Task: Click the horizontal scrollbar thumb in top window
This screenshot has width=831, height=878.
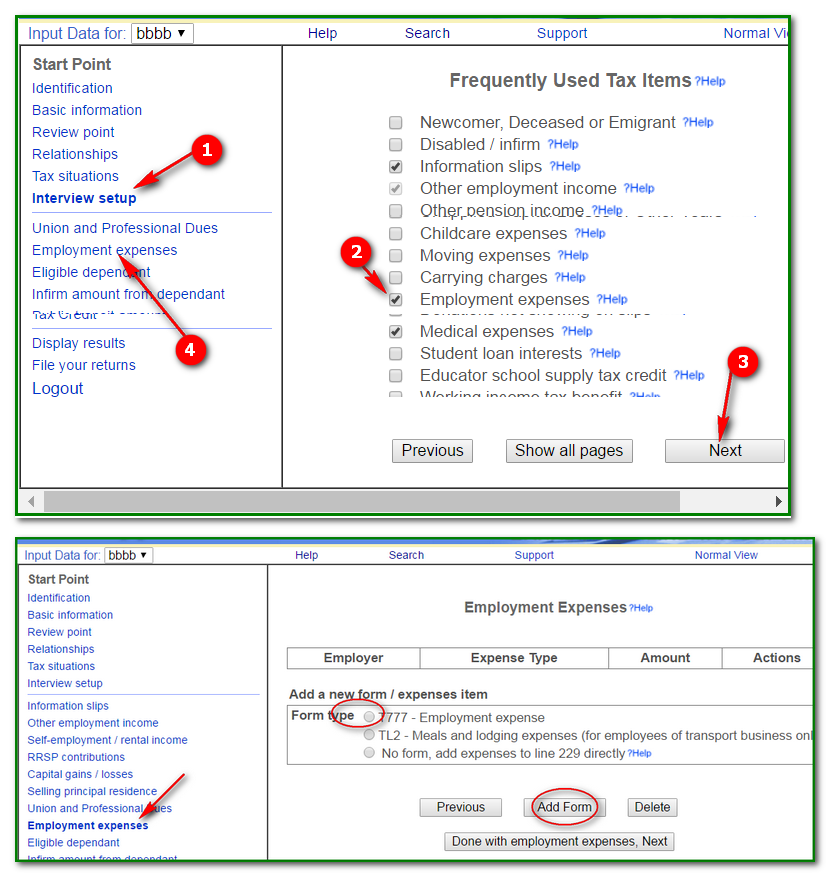Action: point(362,501)
